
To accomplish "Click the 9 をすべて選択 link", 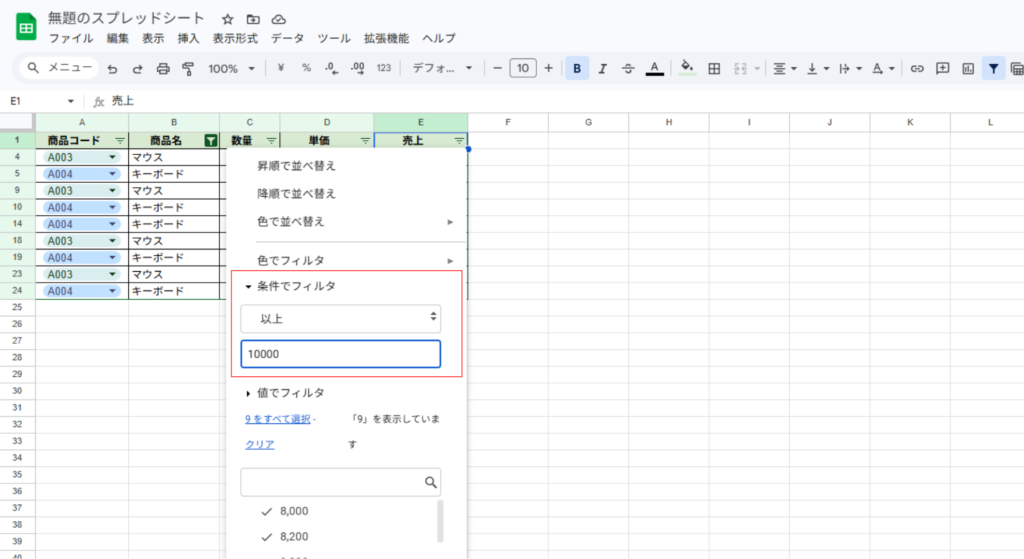I will 277,419.
